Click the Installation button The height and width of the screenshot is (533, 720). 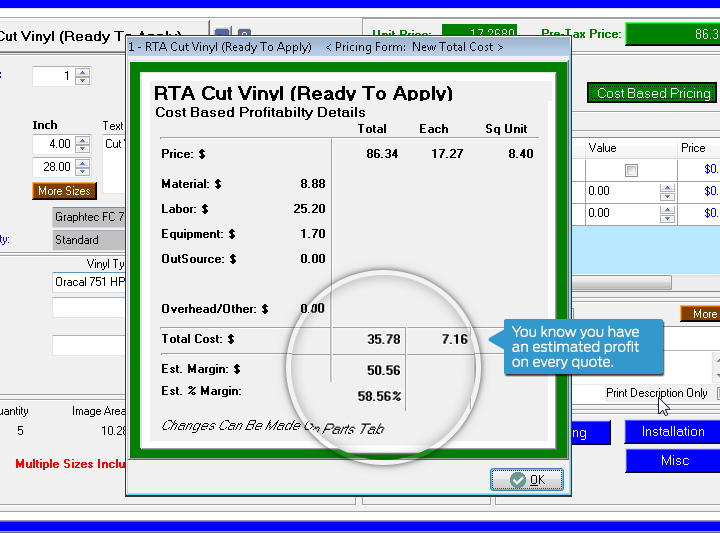[x=672, y=432]
